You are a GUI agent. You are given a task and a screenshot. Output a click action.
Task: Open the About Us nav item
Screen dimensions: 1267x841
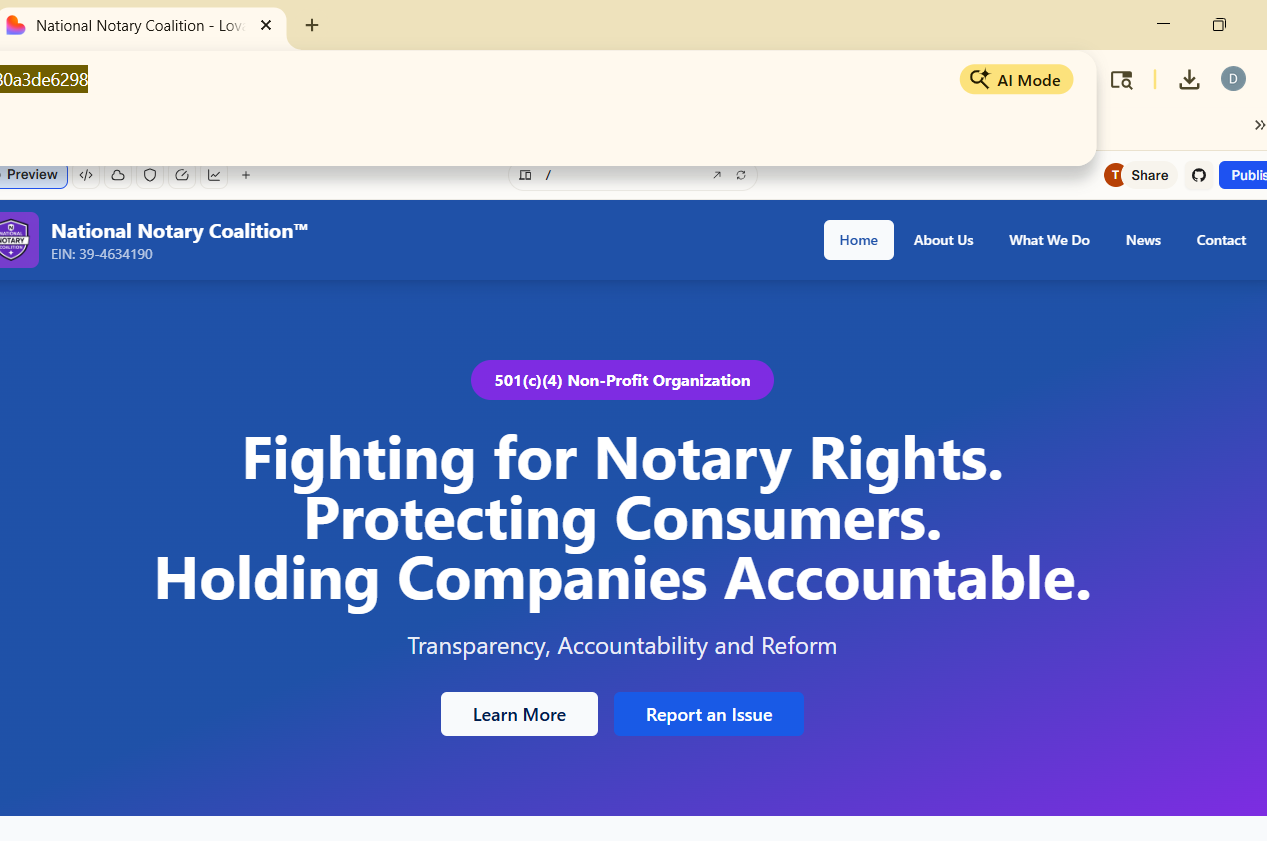[x=943, y=240]
